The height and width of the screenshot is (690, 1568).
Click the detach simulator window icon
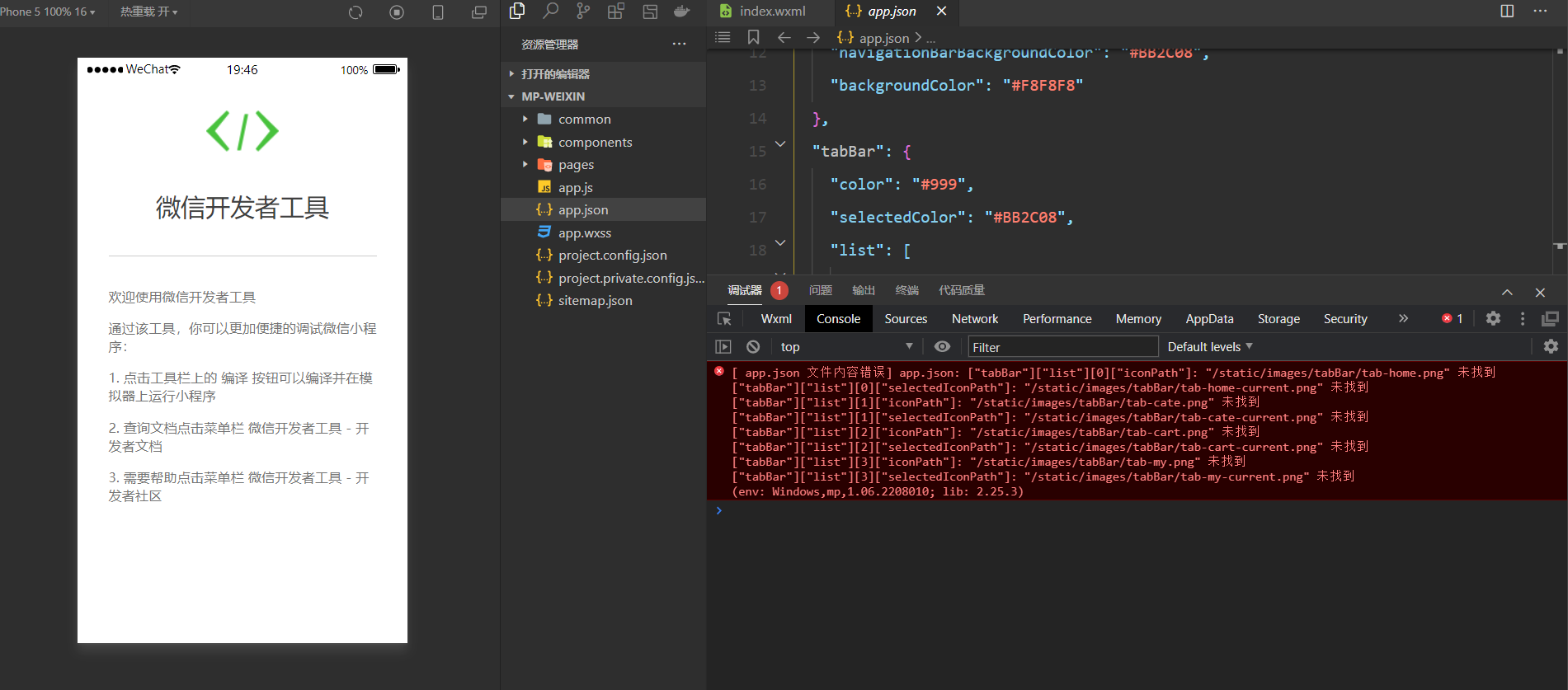[479, 12]
